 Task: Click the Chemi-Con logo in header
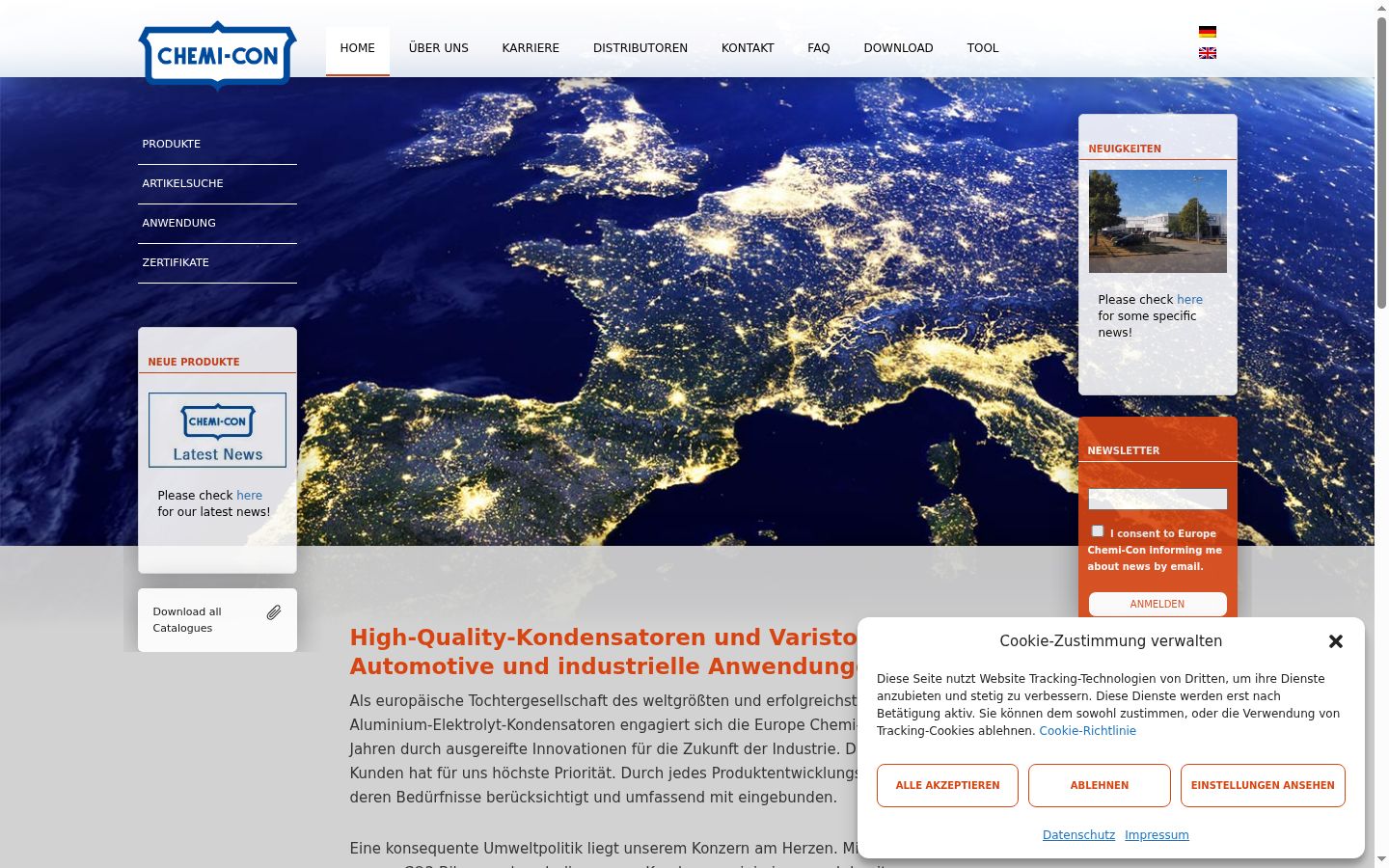217,55
